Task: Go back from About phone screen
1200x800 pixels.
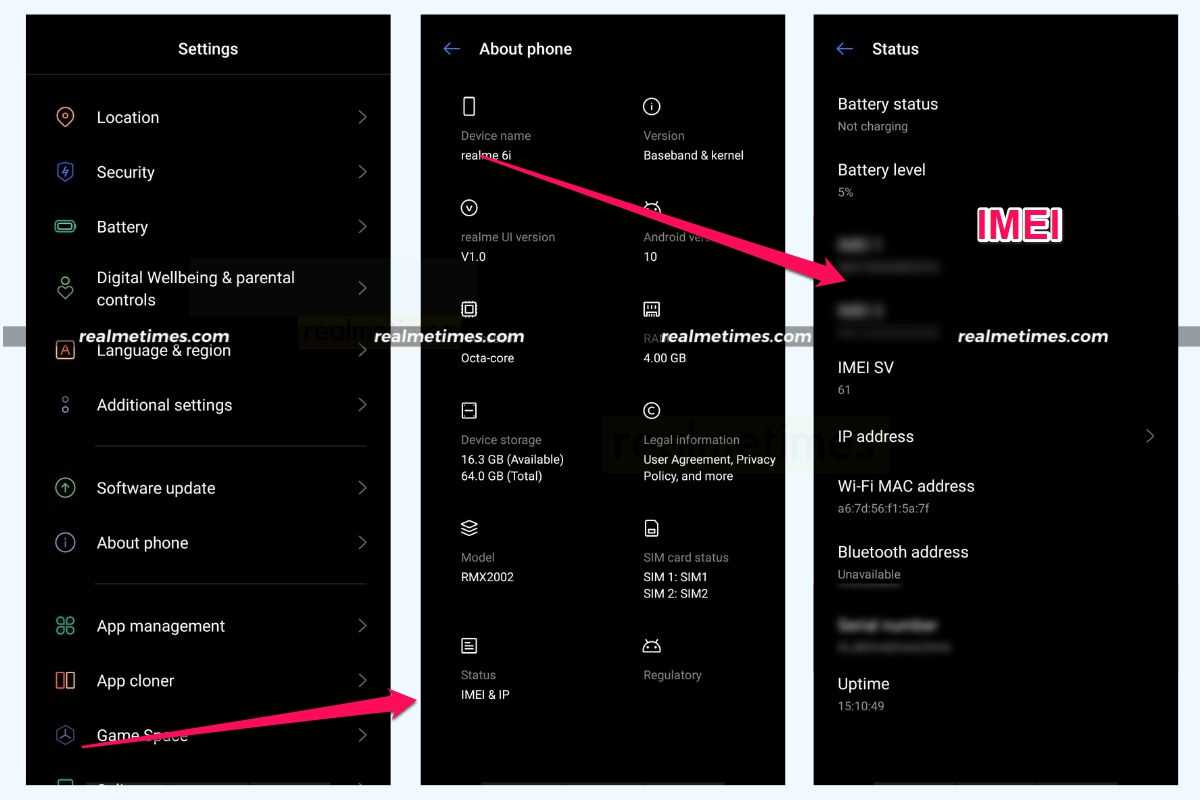Action: pos(452,48)
